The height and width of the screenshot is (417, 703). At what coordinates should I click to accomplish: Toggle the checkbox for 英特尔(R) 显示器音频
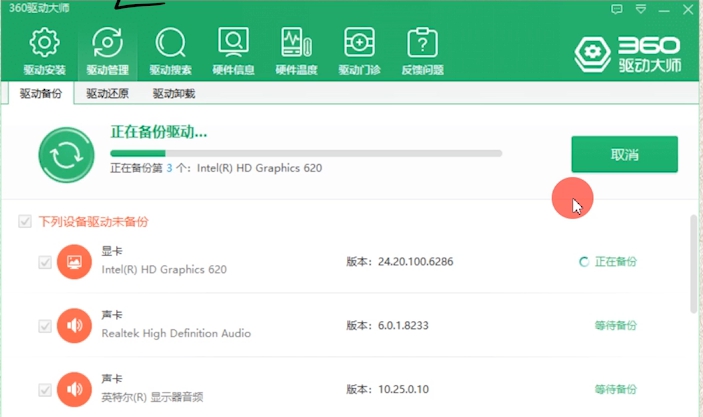tap(45, 390)
